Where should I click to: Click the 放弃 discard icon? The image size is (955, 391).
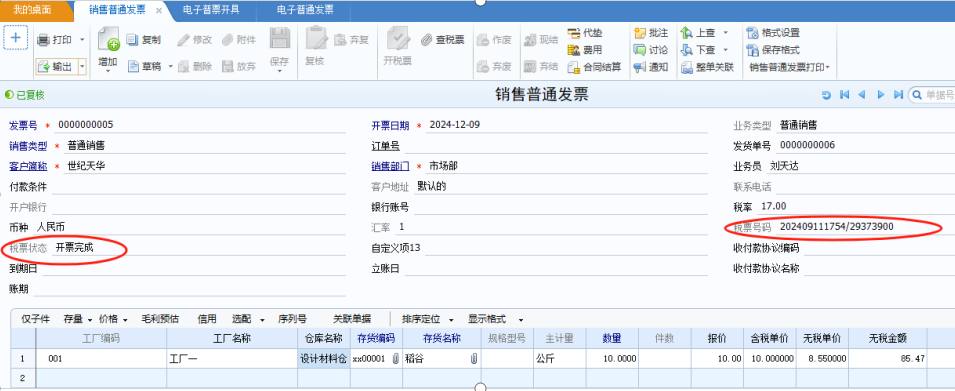click(x=227, y=67)
